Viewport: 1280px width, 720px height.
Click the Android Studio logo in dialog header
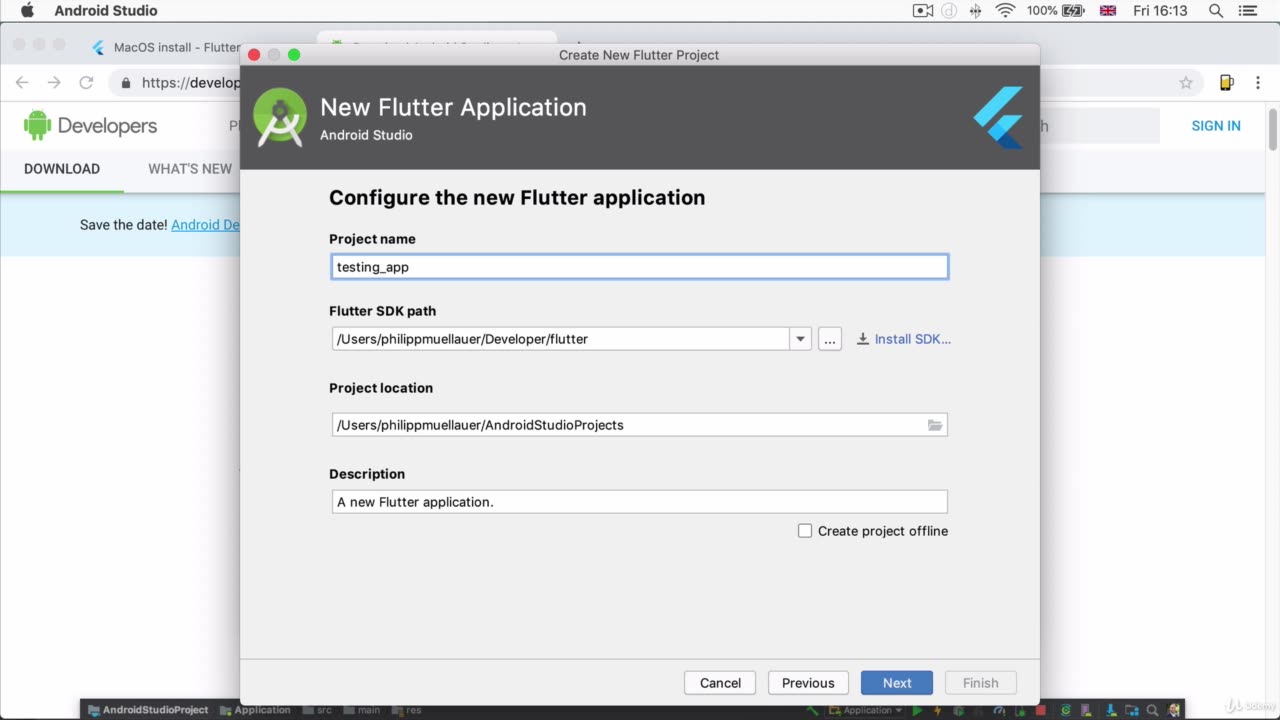[280, 118]
